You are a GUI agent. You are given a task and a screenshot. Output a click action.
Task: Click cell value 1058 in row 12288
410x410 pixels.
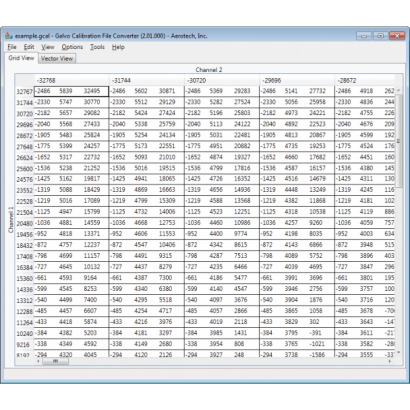pos(315,311)
